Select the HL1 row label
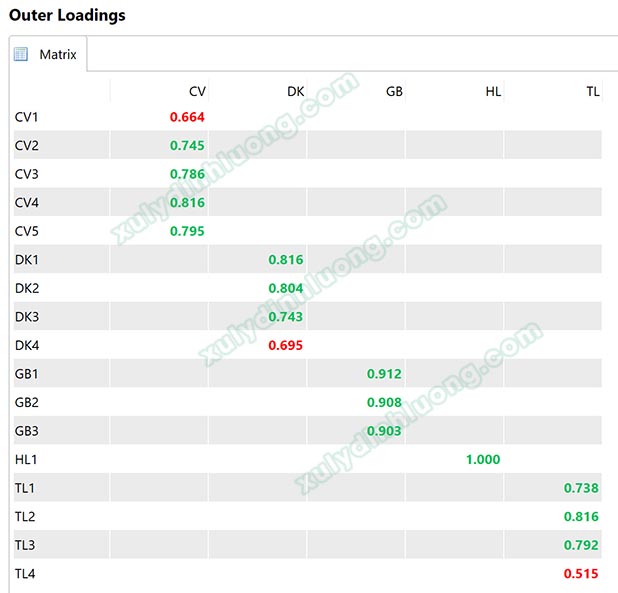 [x=26, y=459]
